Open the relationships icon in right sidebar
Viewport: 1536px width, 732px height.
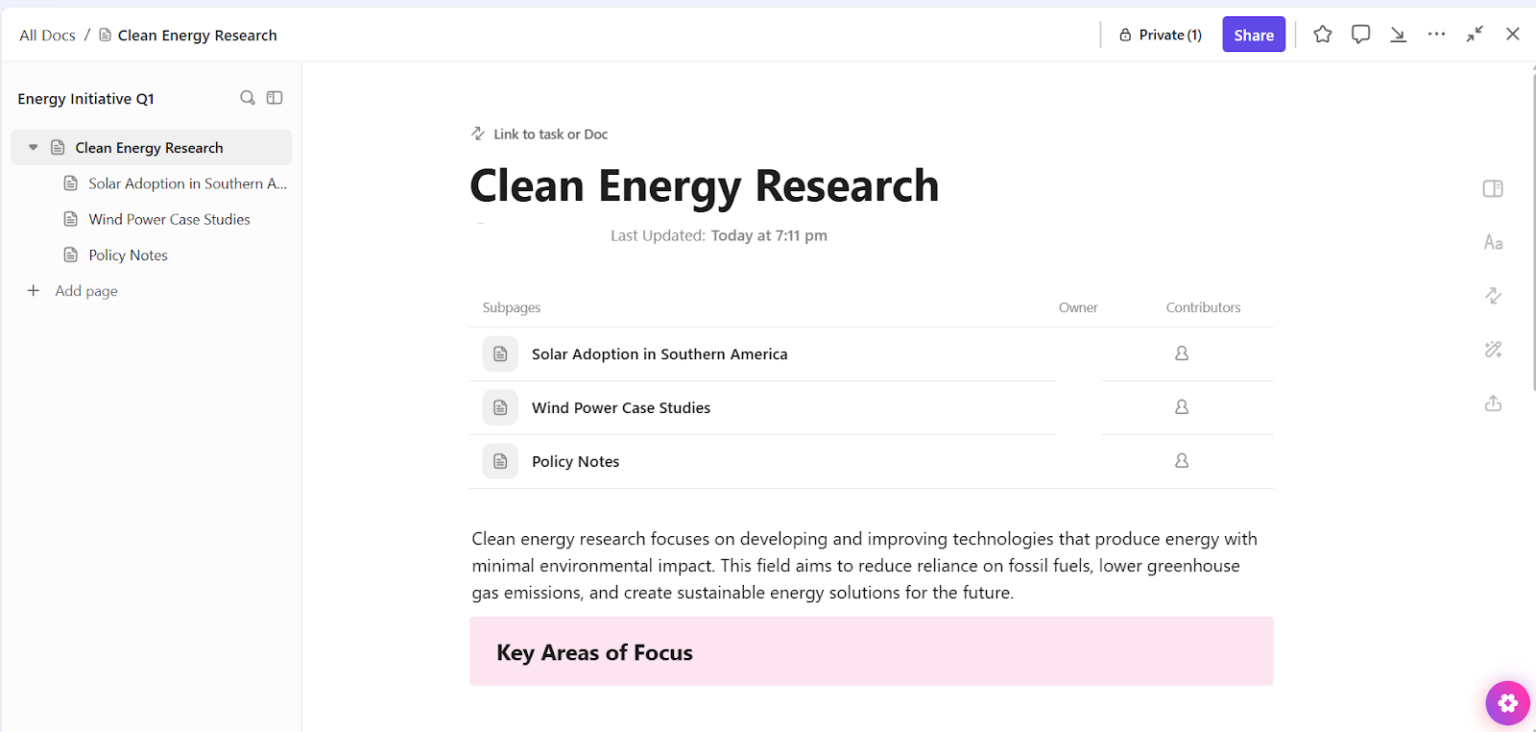(x=1493, y=296)
